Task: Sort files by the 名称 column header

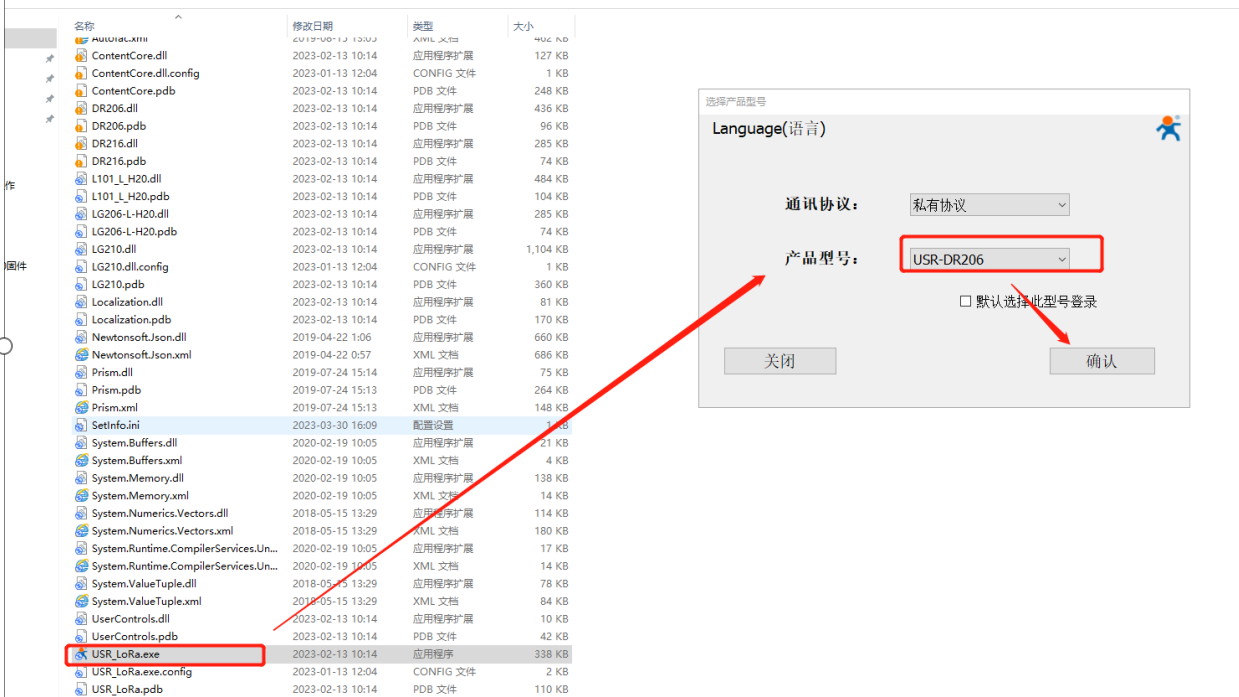Action: coord(85,26)
